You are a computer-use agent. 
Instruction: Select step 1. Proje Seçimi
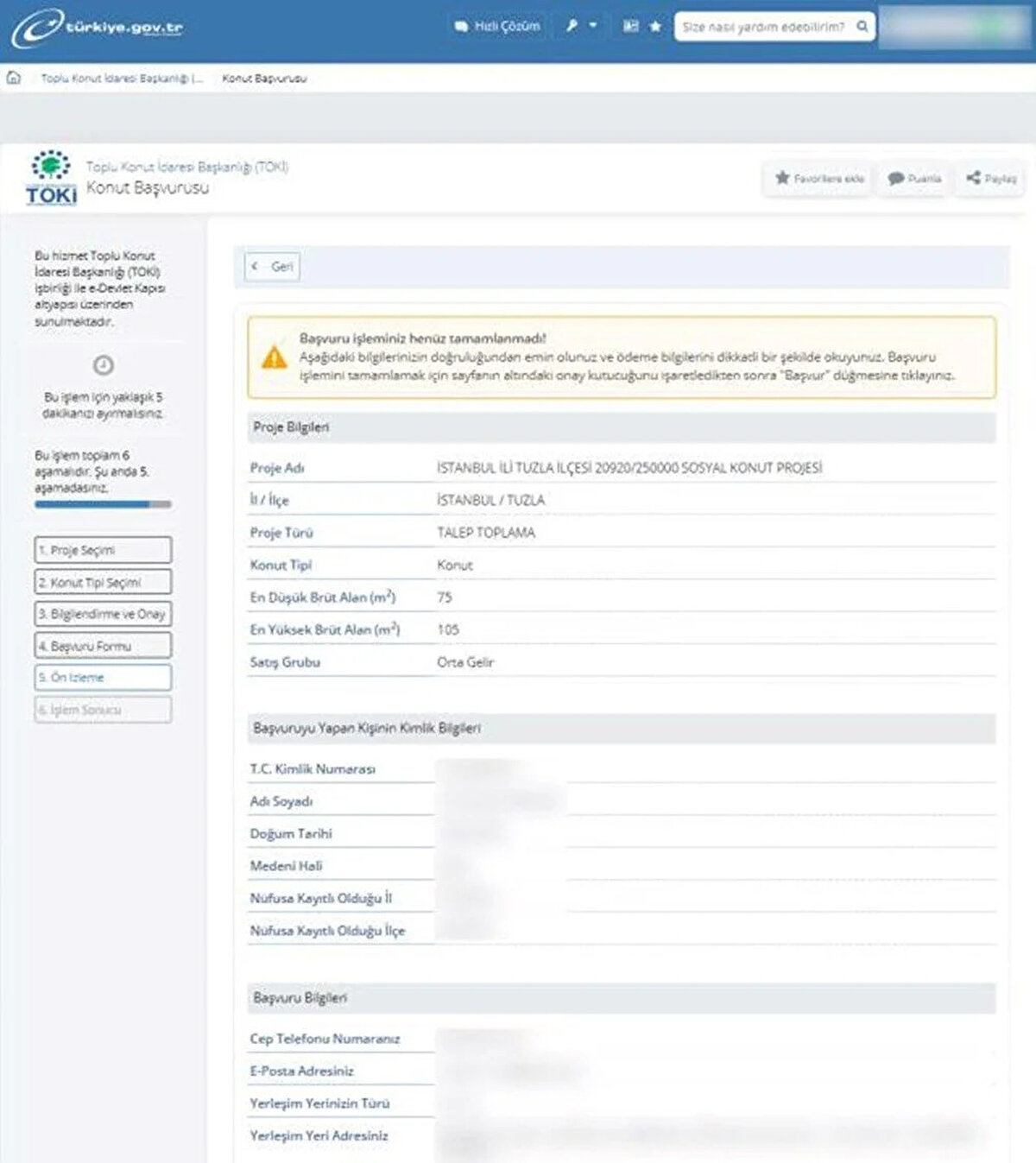pos(103,550)
